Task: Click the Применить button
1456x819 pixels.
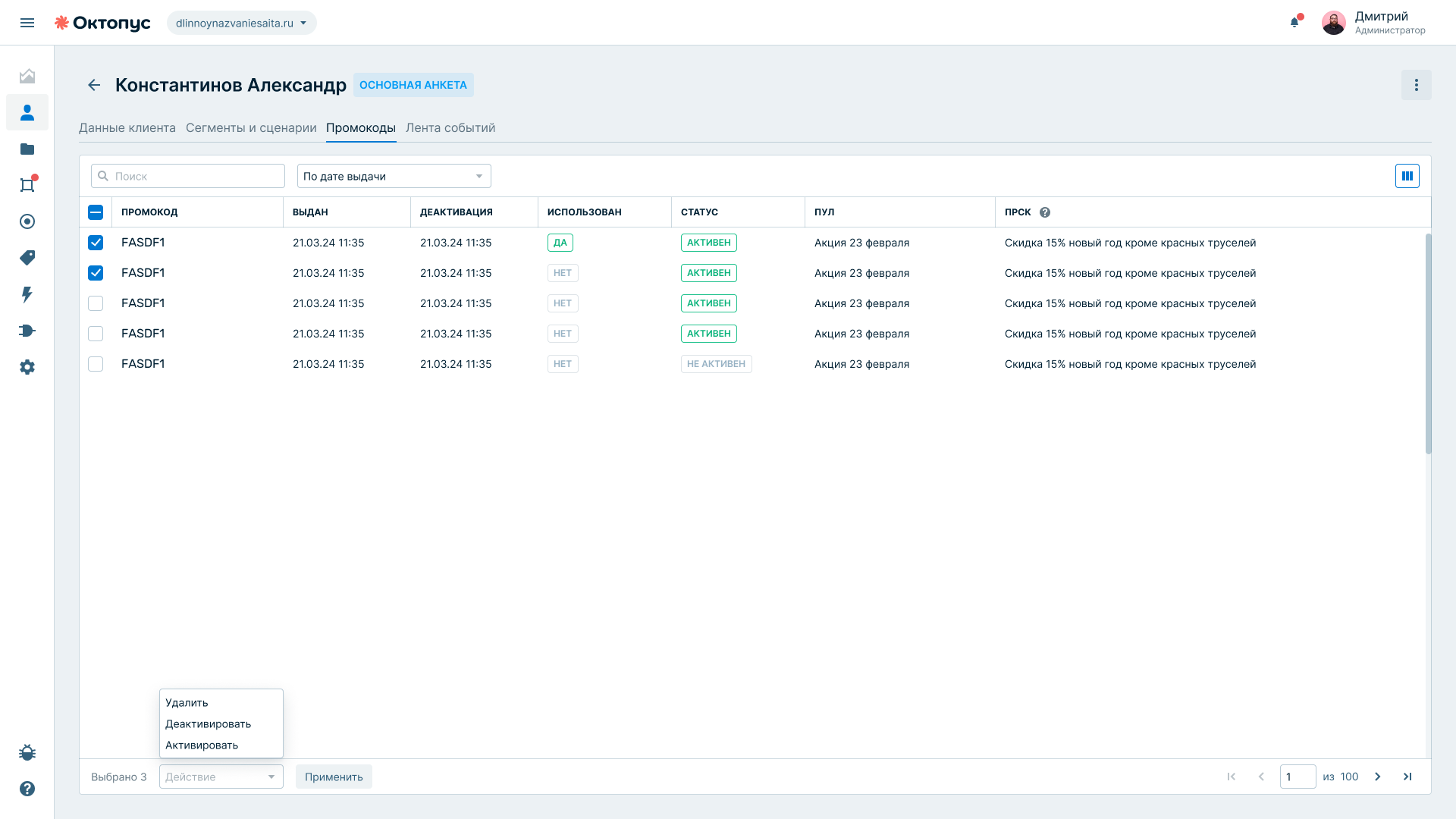Action: [x=334, y=777]
